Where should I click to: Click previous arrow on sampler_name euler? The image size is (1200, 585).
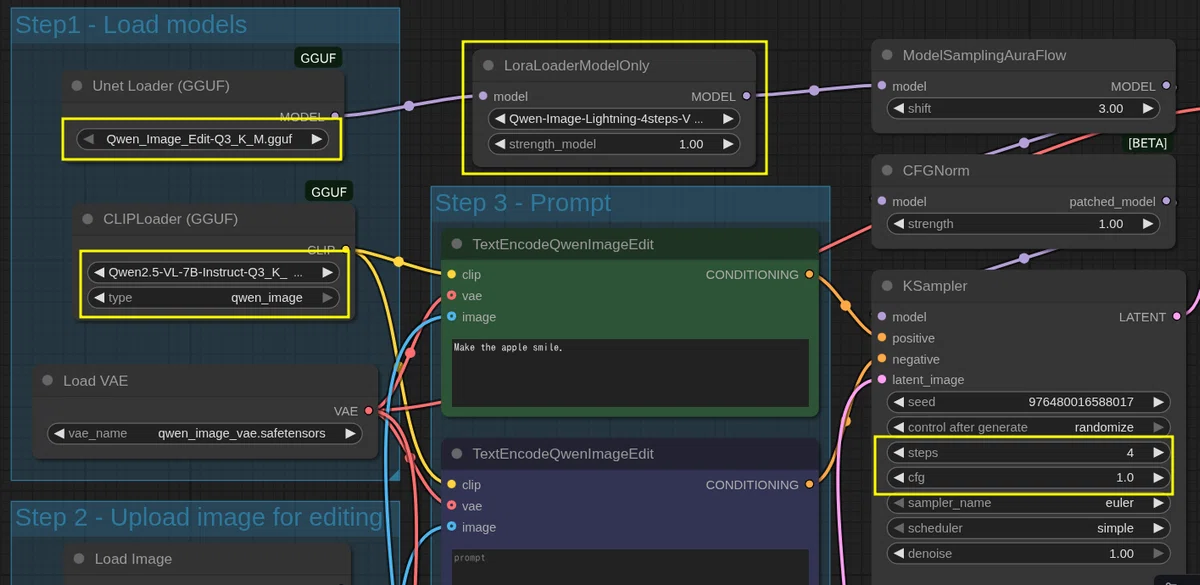pyautogui.click(x=897, y=503)
